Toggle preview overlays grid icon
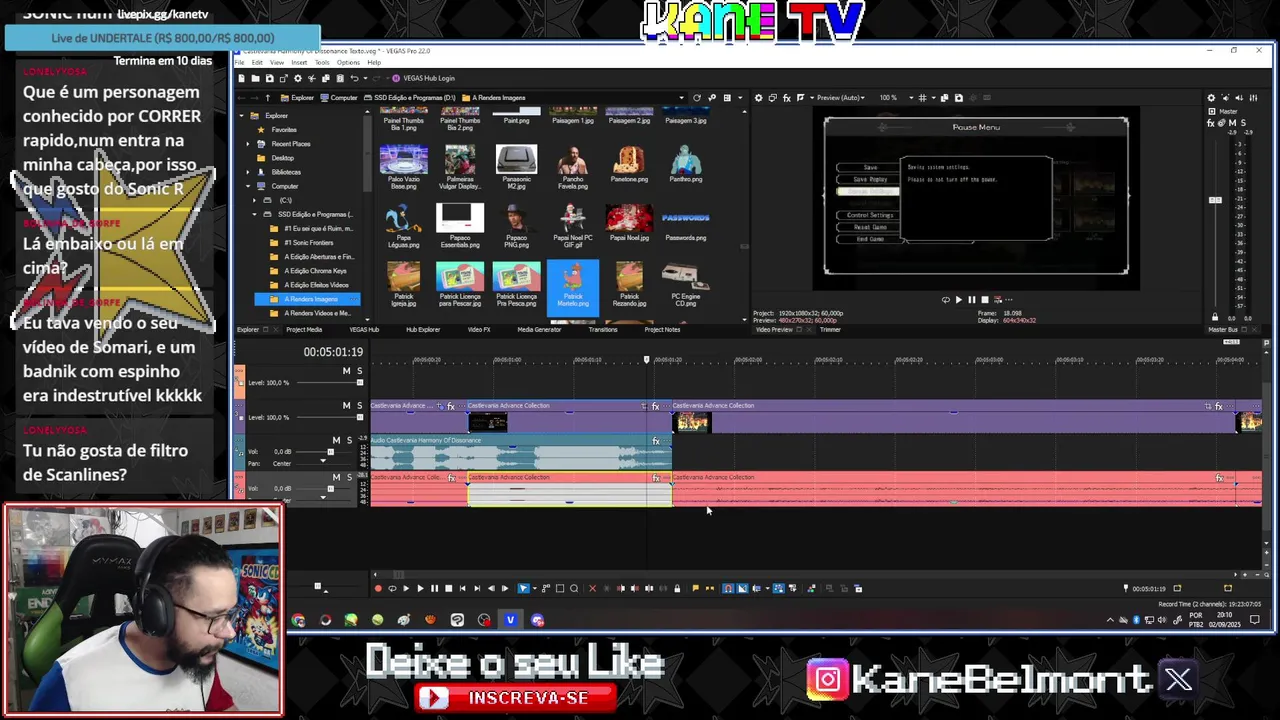 923,98
